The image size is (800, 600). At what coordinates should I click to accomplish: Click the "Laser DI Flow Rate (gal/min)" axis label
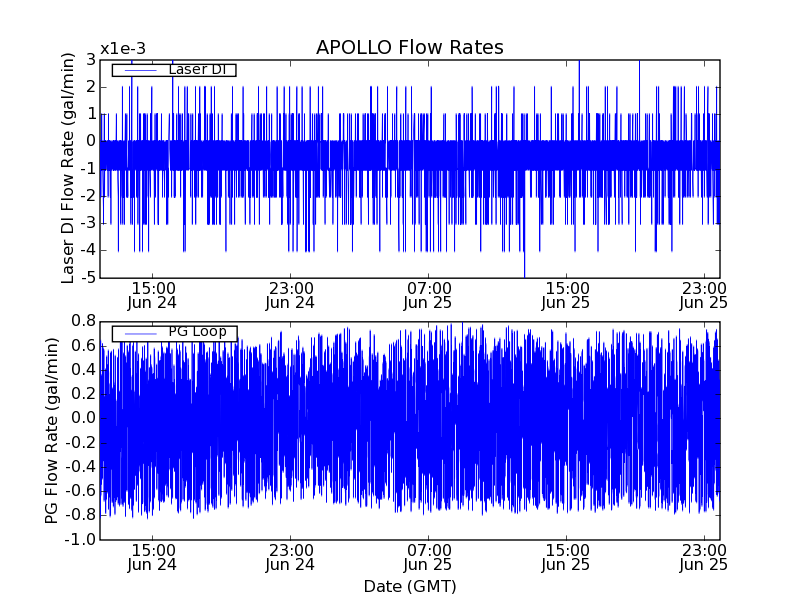67,168
